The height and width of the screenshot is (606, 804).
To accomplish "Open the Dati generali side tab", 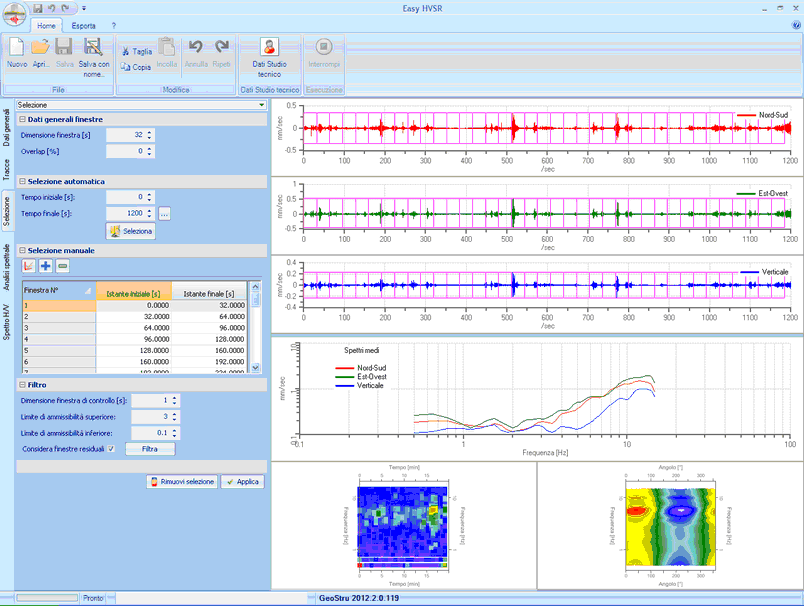I will pos(7,127).
